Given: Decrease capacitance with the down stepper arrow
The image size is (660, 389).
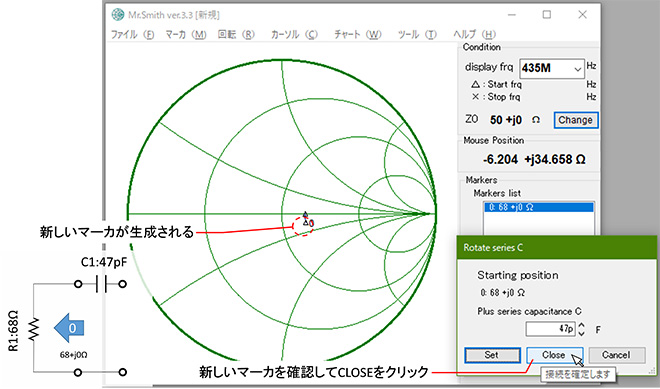Looking at the screenshot, I should (x=581, y=333).
